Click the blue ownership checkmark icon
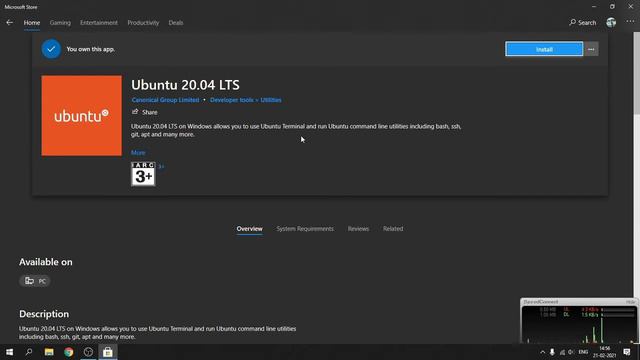 click(51, 49)
